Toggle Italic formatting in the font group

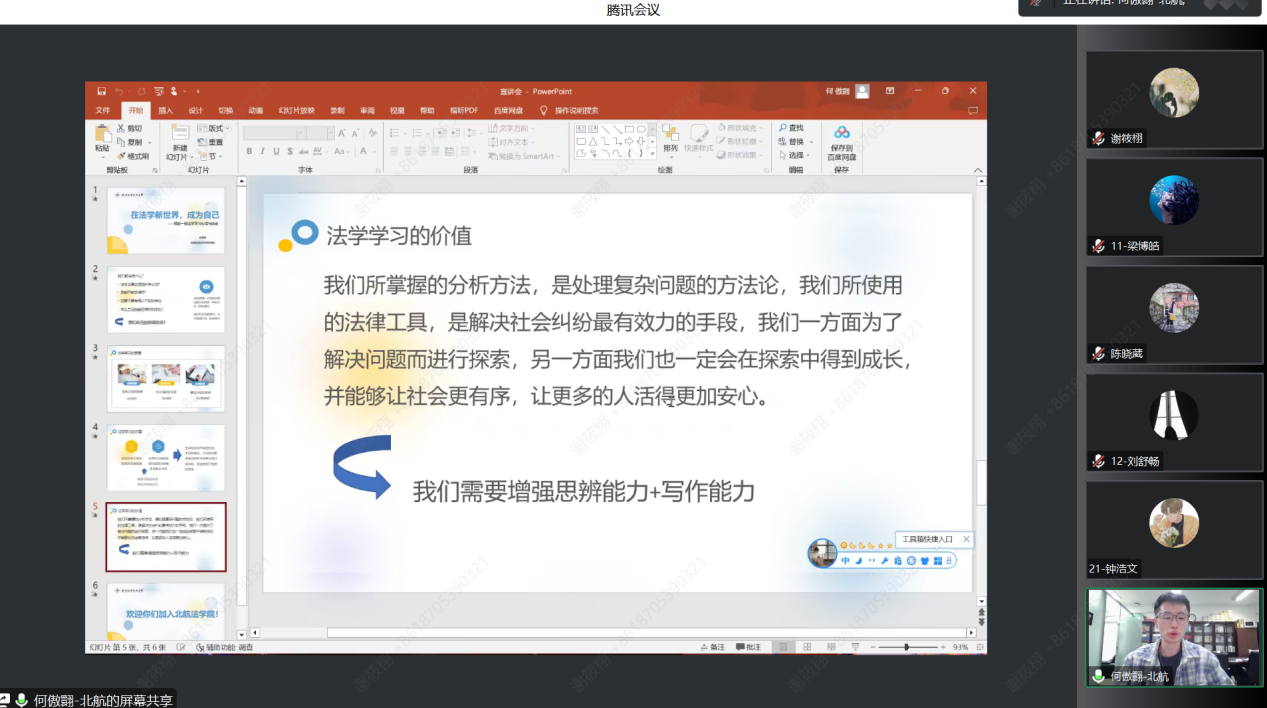point(262,151)
